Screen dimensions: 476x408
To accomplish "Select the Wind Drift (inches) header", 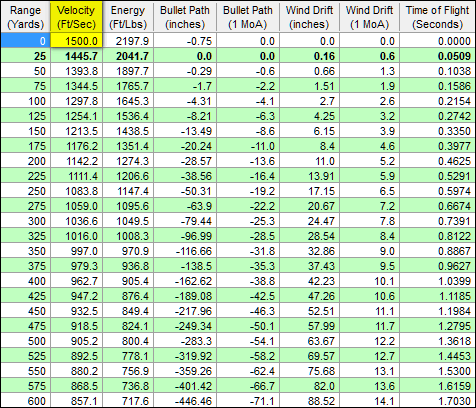I will pyautogui.click(x=309, y=17).
